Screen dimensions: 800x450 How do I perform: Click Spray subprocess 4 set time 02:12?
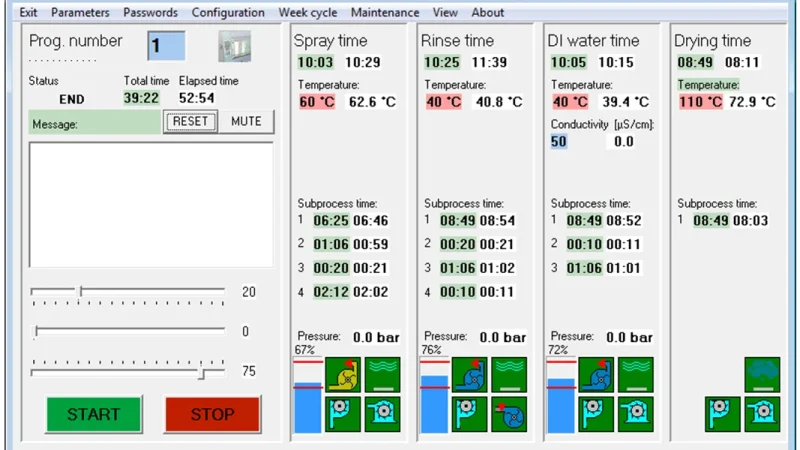[x=331, y=292]
